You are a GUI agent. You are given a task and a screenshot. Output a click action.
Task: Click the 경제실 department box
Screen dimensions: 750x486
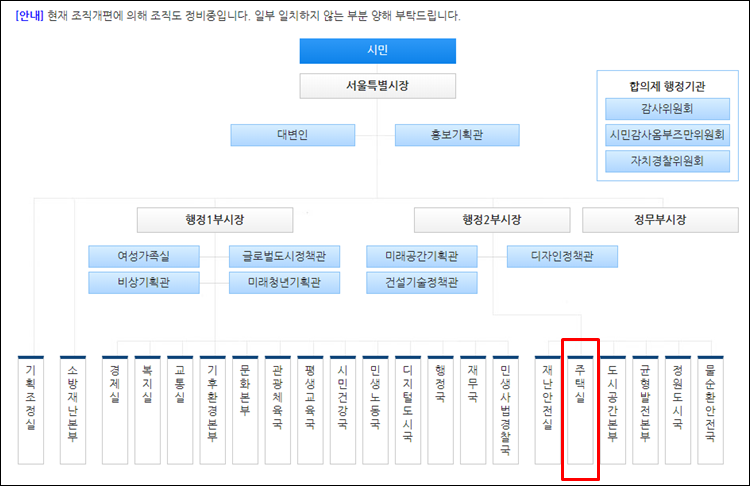pyautogui.click(x=115, y=410)
